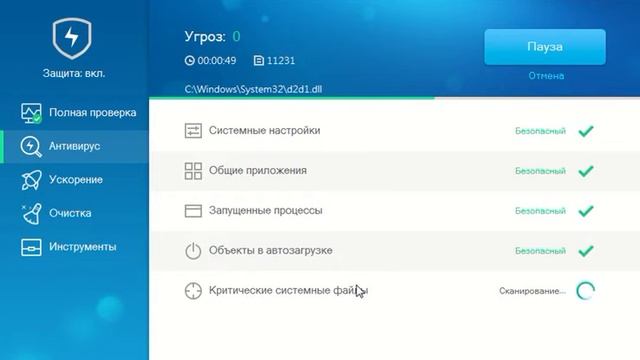Select the Объекты в автозагрузке row label

click(270, 251)
